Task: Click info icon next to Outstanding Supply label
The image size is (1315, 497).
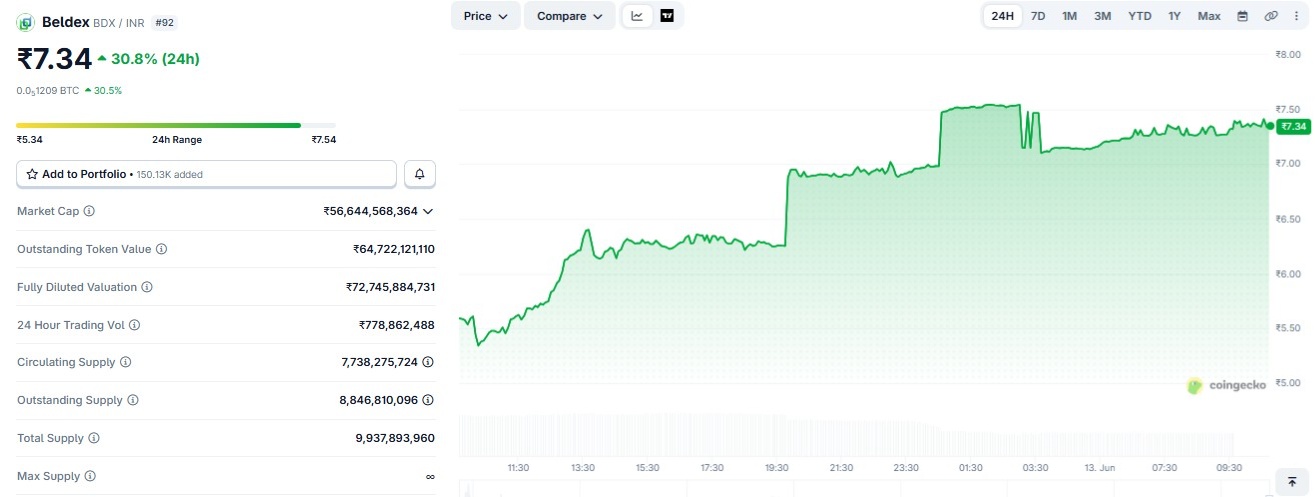Action: point(133,400)
